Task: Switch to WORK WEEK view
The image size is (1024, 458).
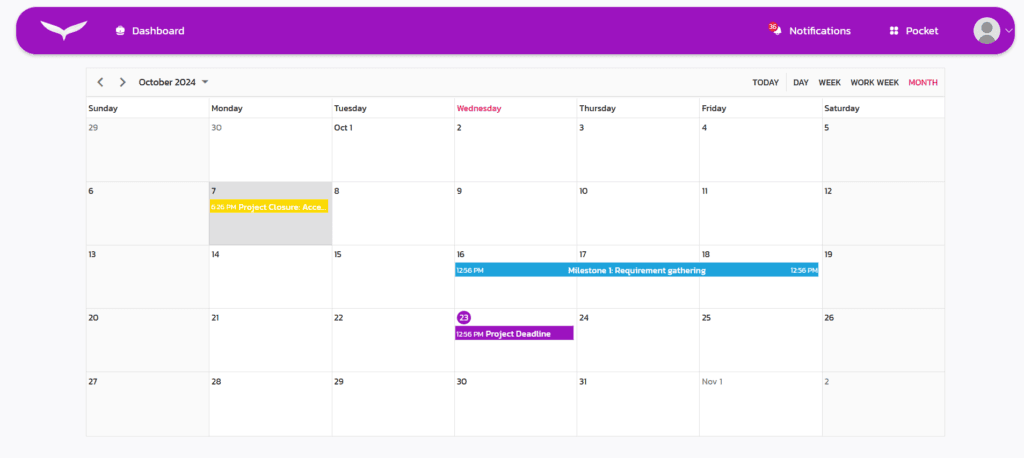Action: click(874, 82)
